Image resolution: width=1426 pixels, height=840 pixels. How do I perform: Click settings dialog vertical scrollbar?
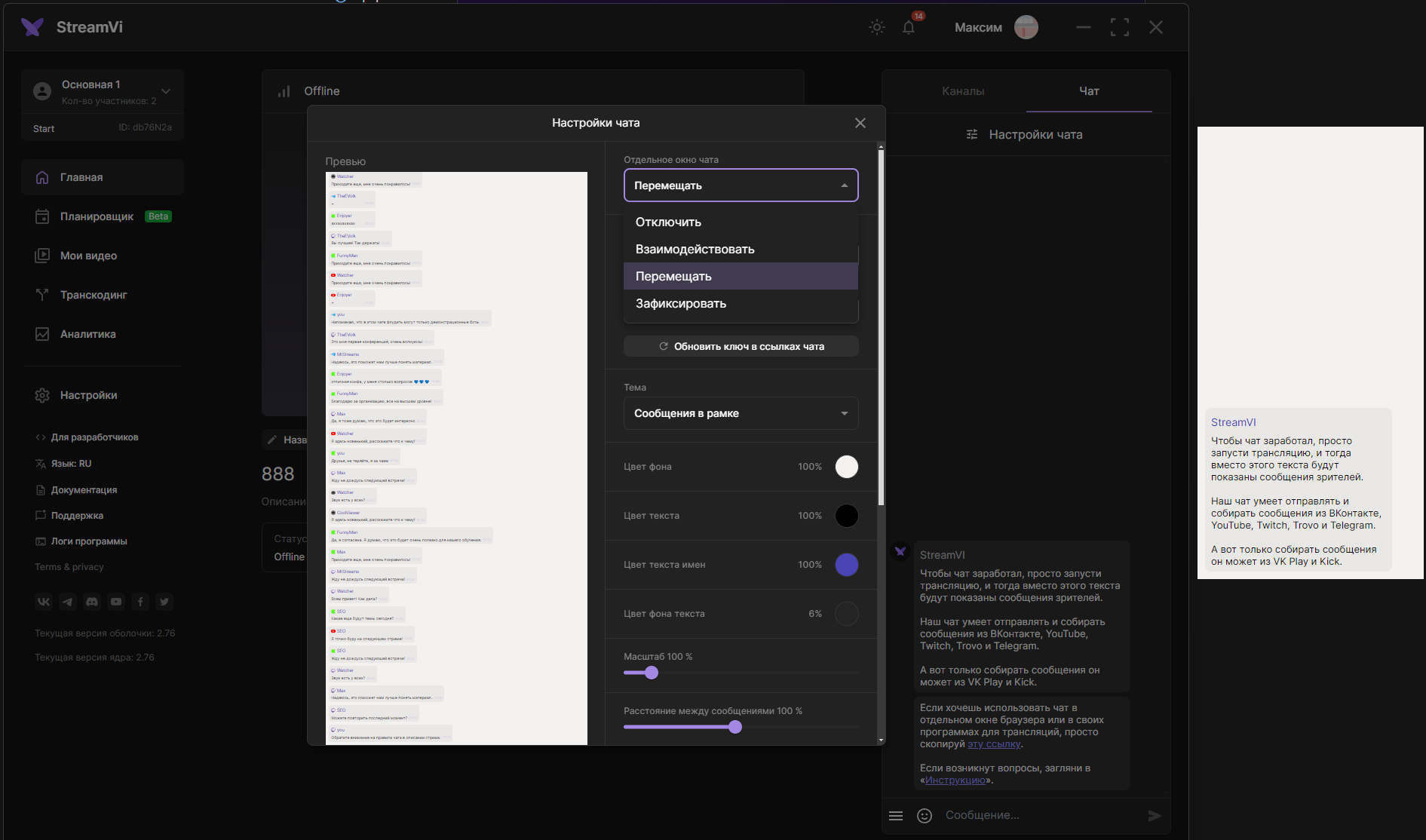(881, 327)
